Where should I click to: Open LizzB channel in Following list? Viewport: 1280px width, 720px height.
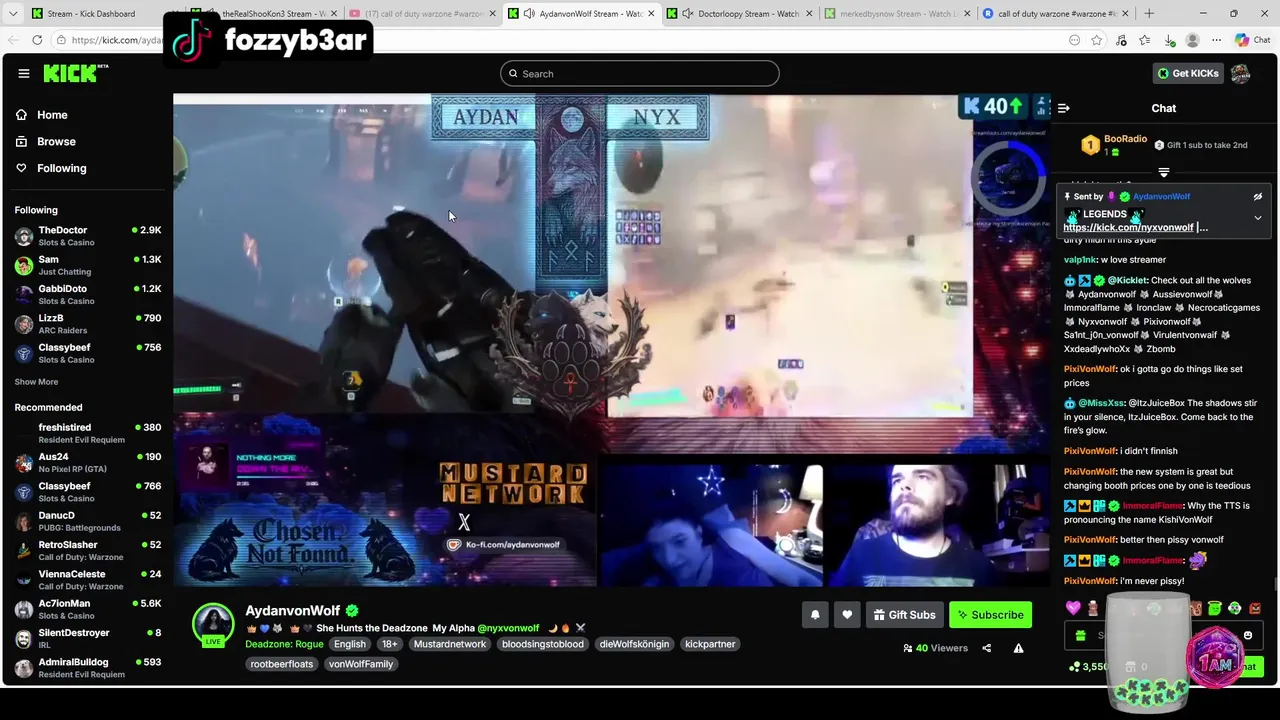pos(88,324)
